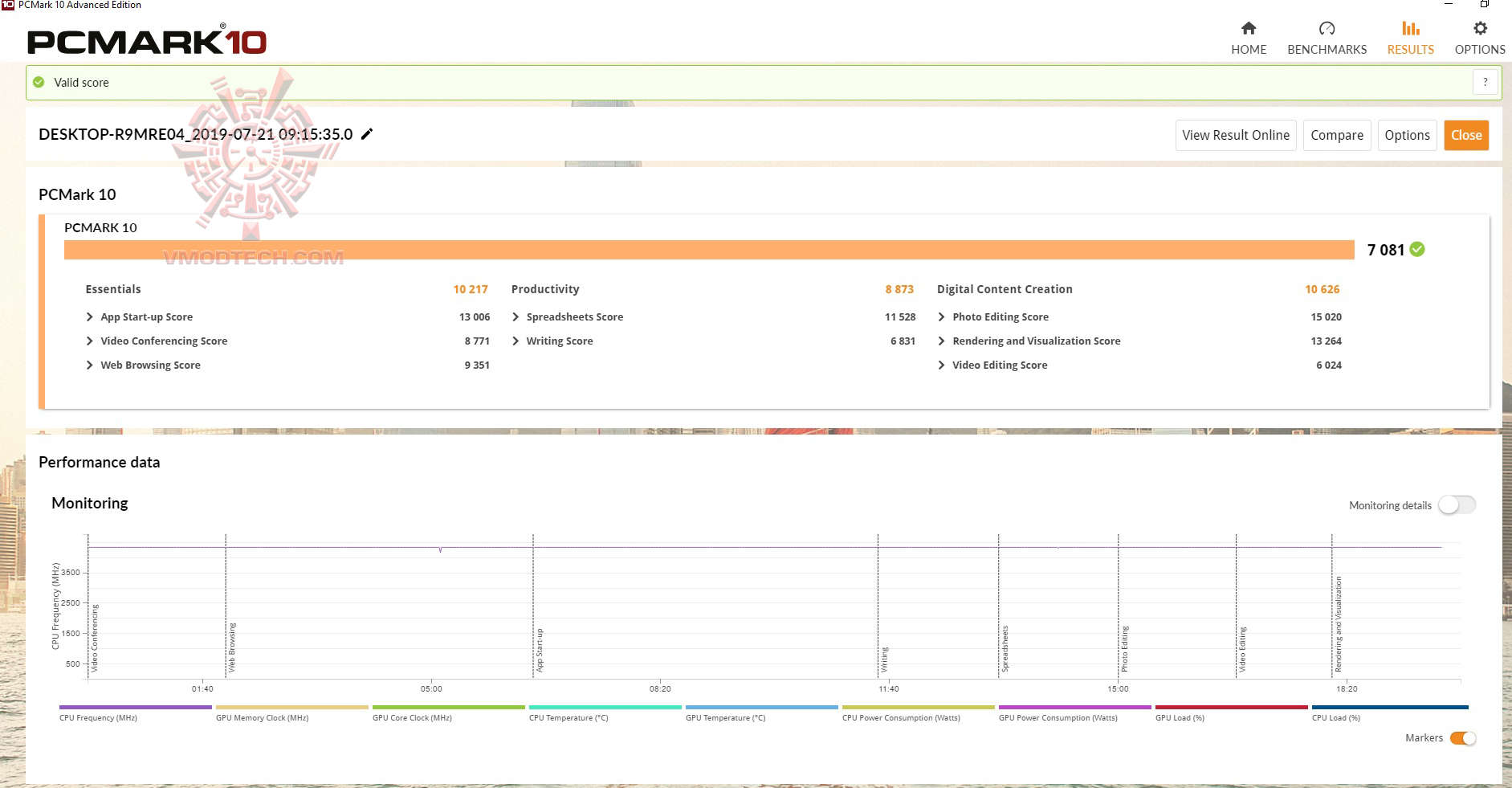The image size is (1512, 788).
Task: Select GPU Power Consumption legend swatch
Action: [1075, 708]
